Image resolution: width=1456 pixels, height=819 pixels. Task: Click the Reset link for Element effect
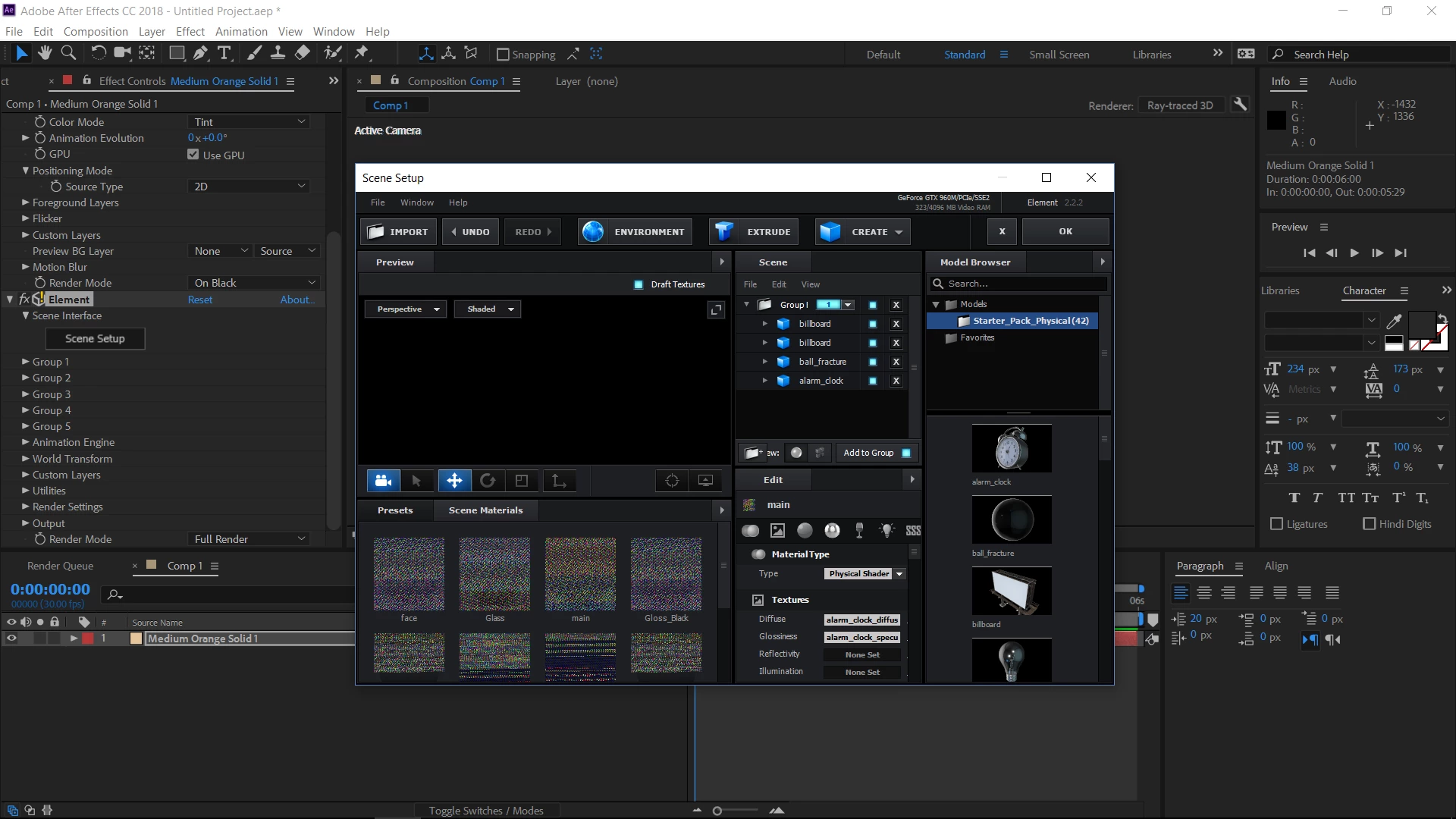click(200, 300)
